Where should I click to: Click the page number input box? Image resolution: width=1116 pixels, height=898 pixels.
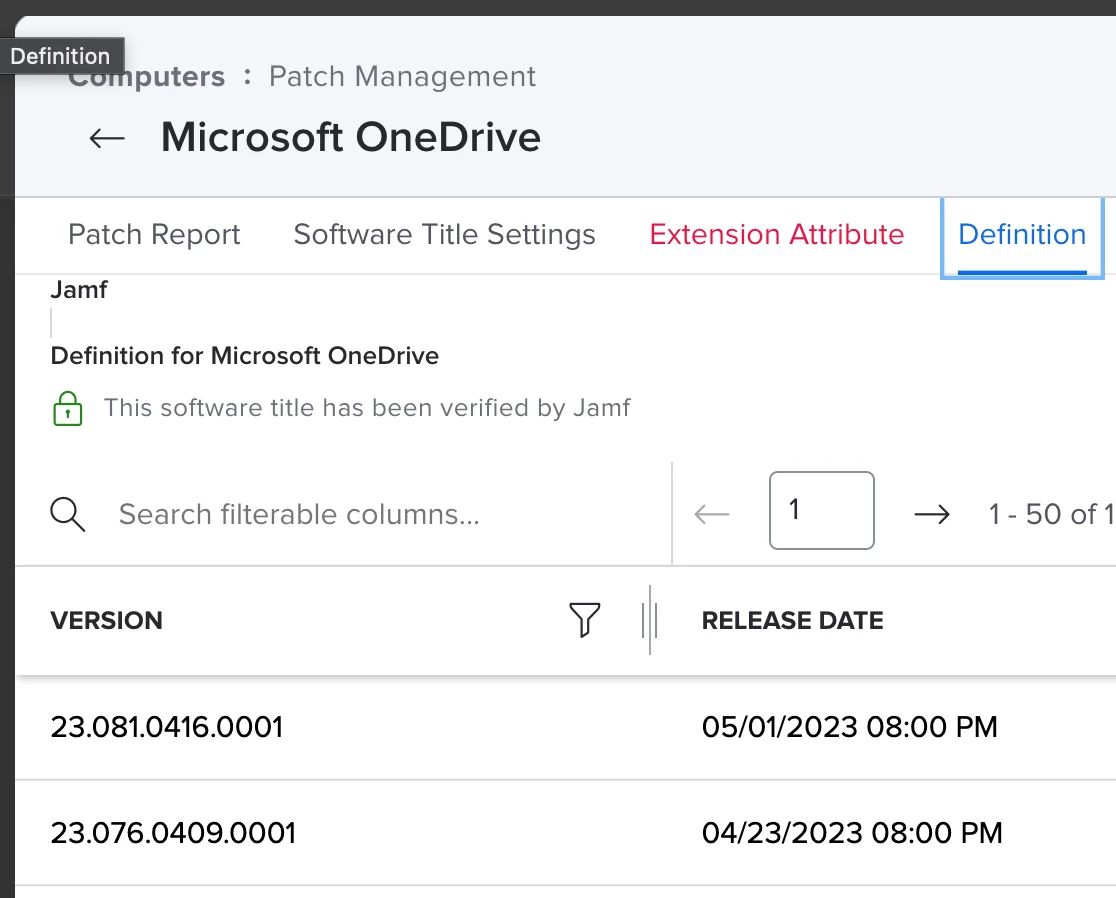[x=821, y=510]
